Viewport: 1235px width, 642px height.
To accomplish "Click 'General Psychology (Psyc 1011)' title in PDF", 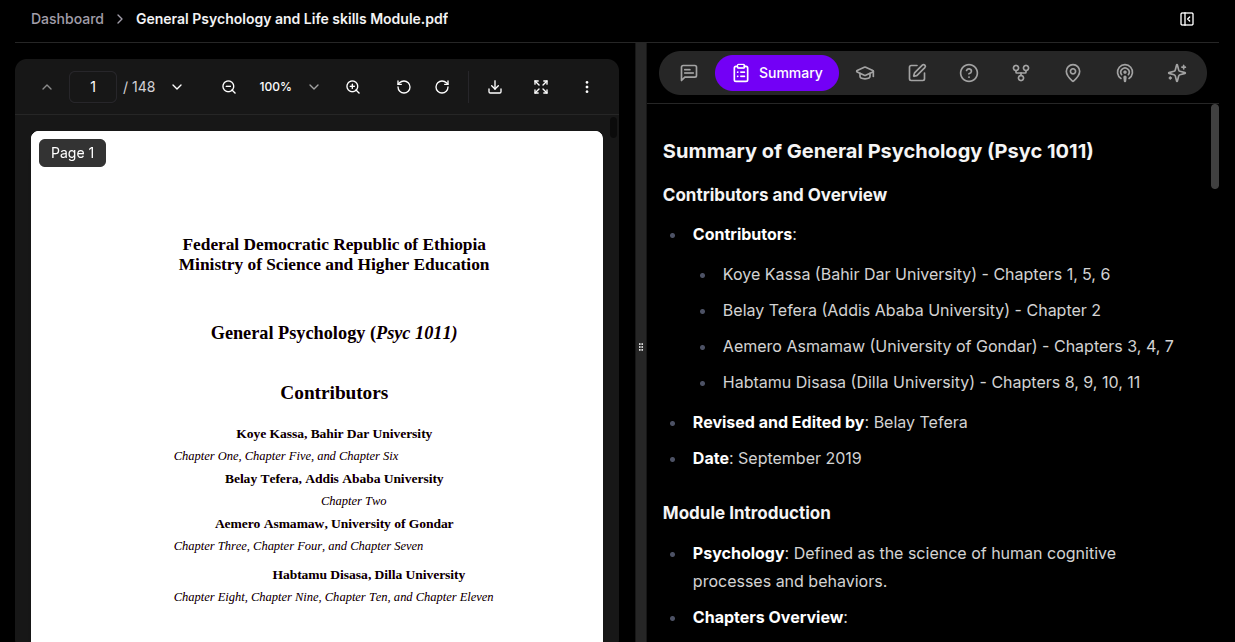I will [334, 333].
